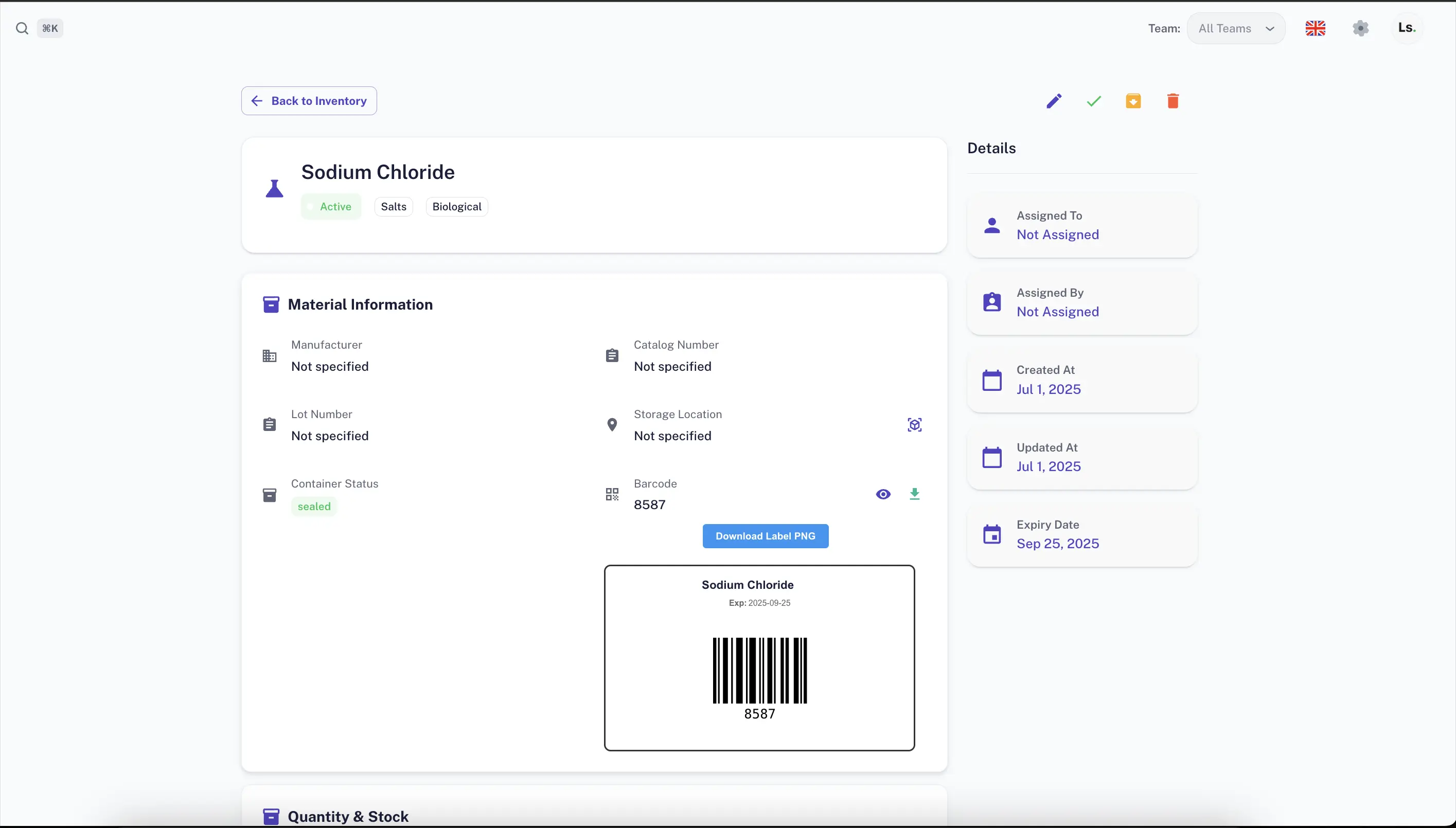
Task: Click the green checkmark icon
Action: click(x=1094, y=101)
